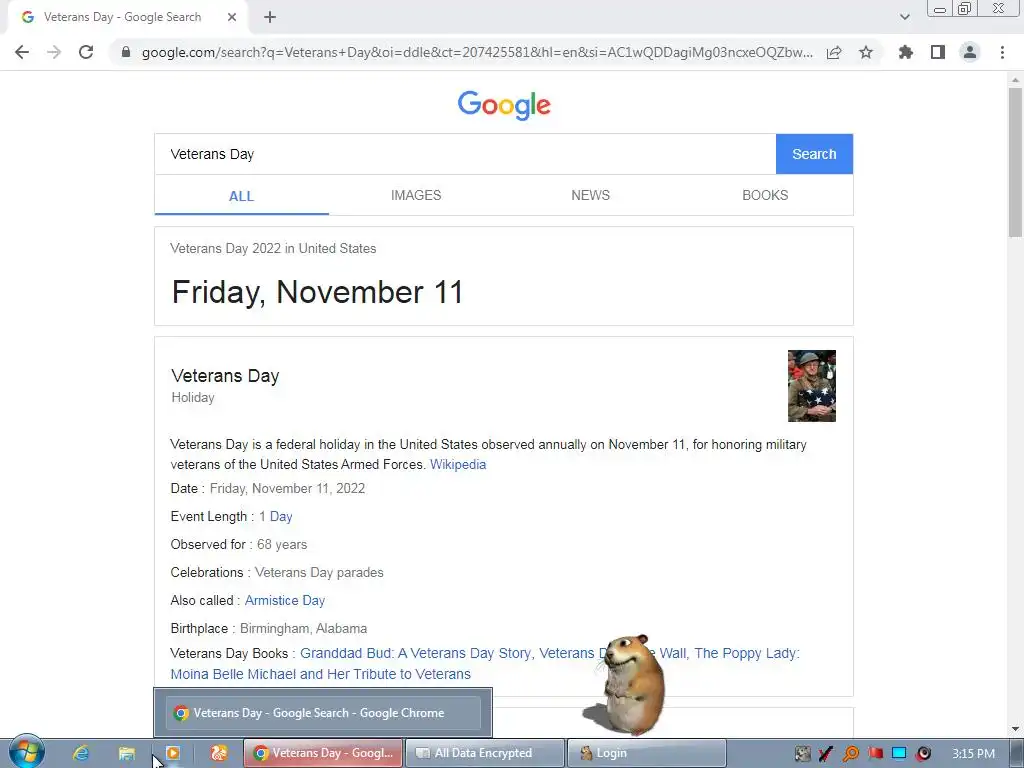
Task: Reload the page with the refresh icon
Action: [x=86, y=52]
